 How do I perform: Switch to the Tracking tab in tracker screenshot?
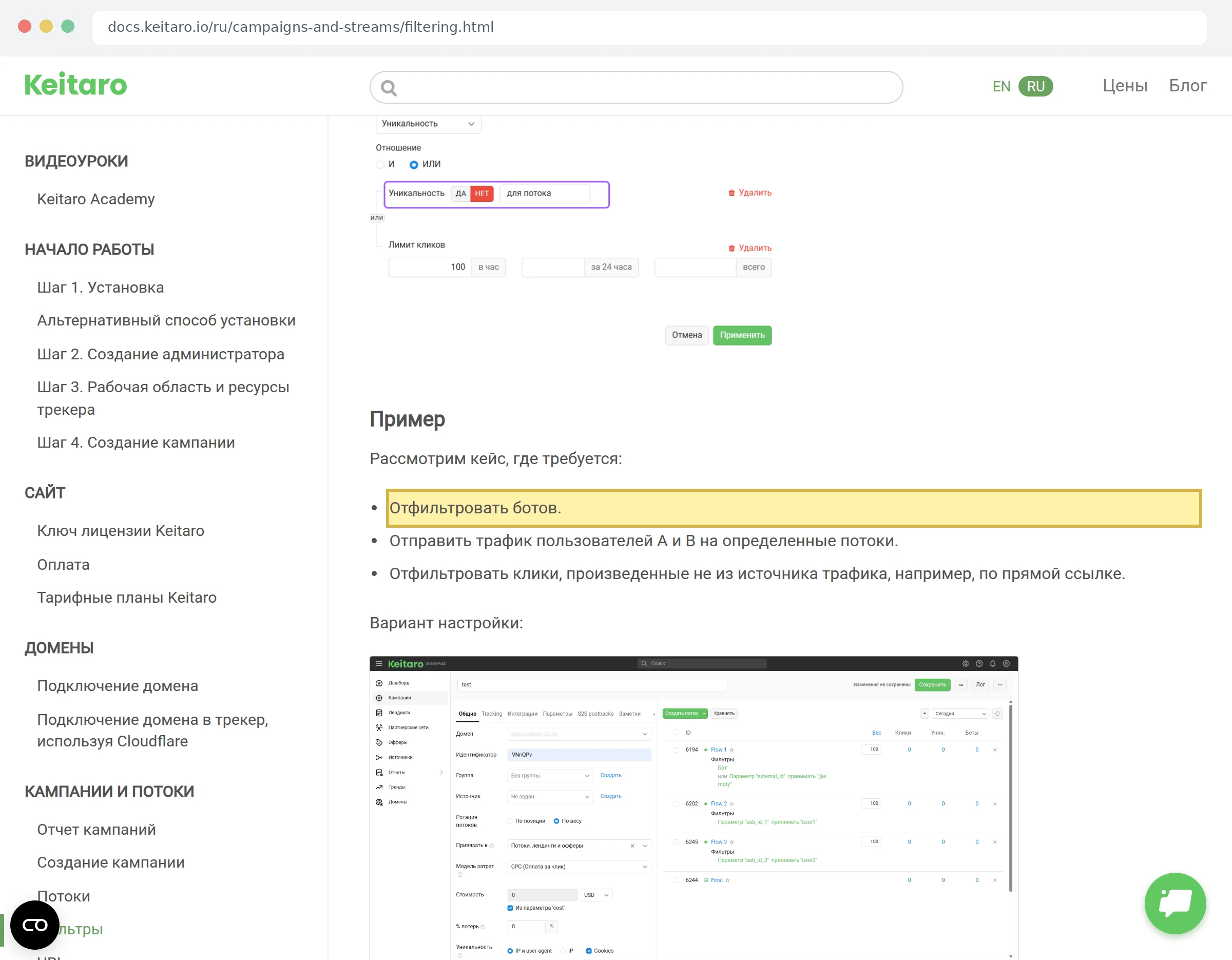[491, 714]
